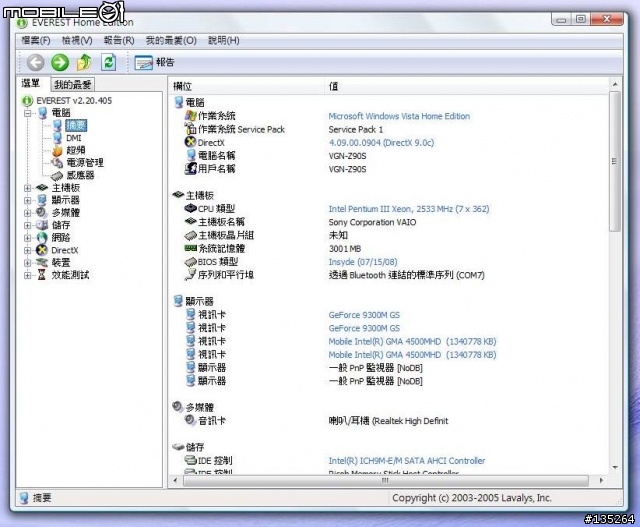Select the 多媒體 node in tree
This screenshot has height=527, width=640.
click(65, 213)
